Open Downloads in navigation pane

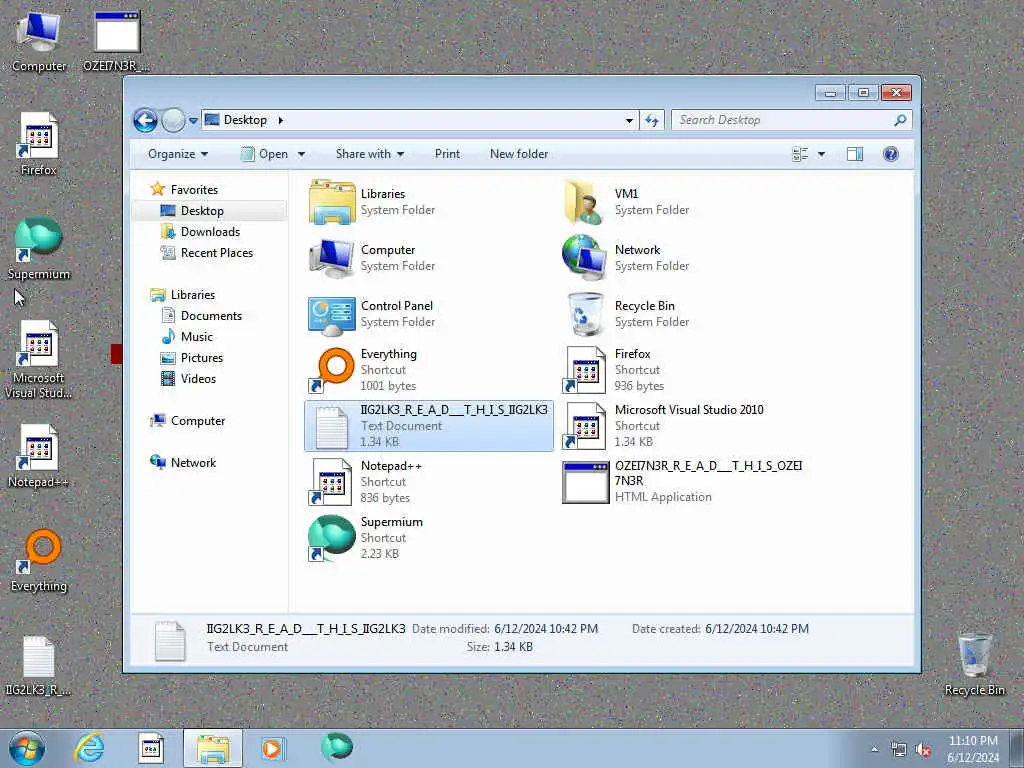coord(210,232)
